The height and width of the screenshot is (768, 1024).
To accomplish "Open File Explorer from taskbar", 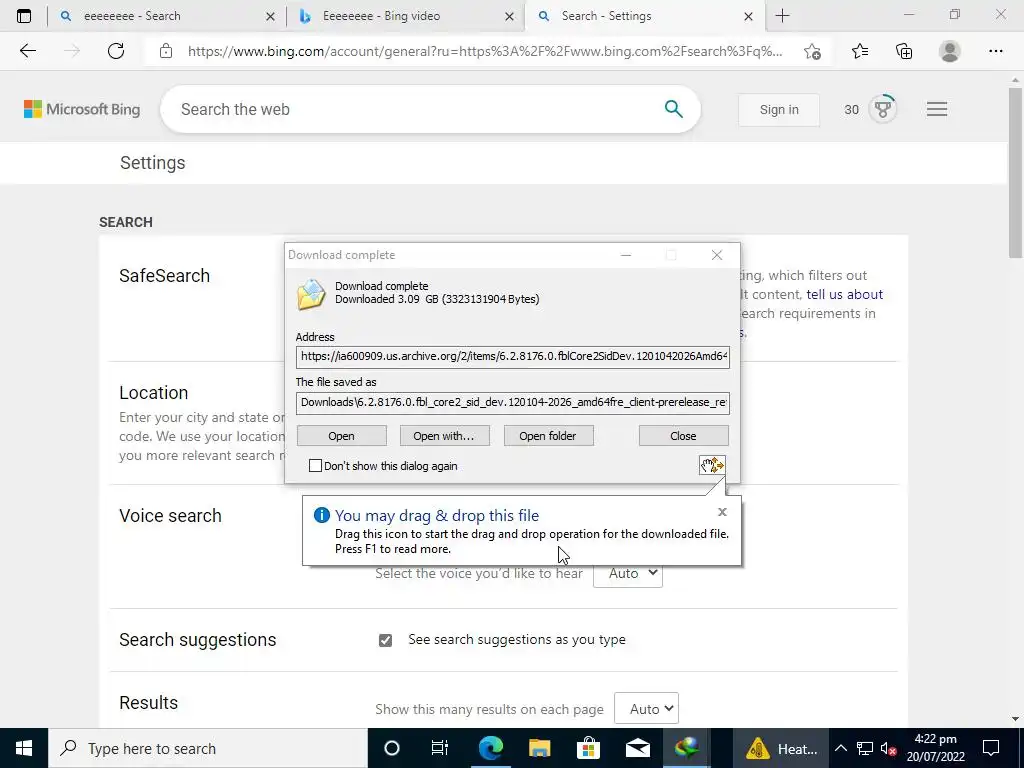I will (x=539, y=748).
